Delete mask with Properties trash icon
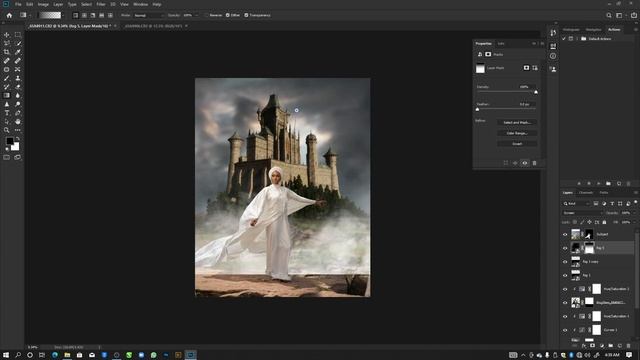This screenshot has width=640, height=360. [534, 163]
